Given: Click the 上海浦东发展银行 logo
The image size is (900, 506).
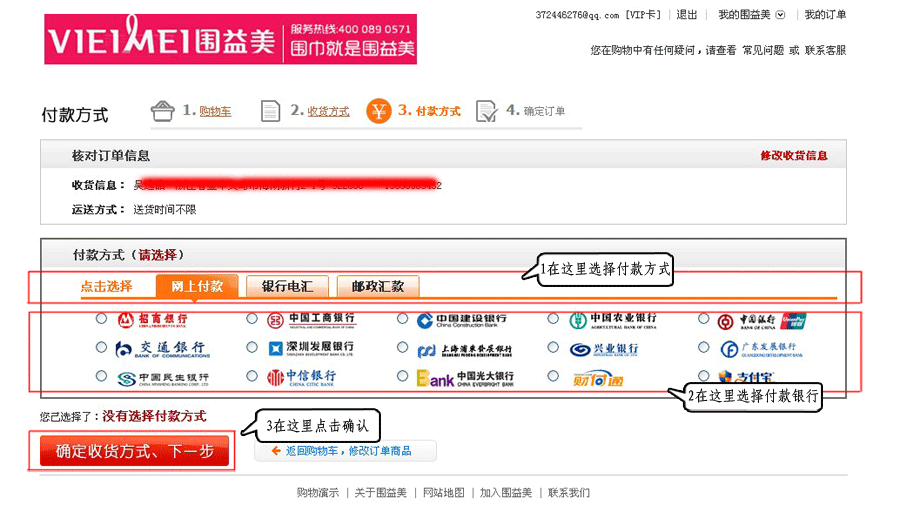Looking at the screenshot, I should (x=464, y=349).
